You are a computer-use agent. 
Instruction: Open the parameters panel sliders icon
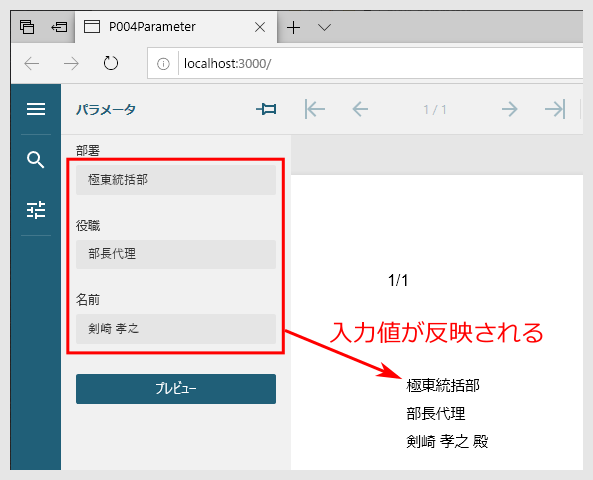[x=36, y=210]
